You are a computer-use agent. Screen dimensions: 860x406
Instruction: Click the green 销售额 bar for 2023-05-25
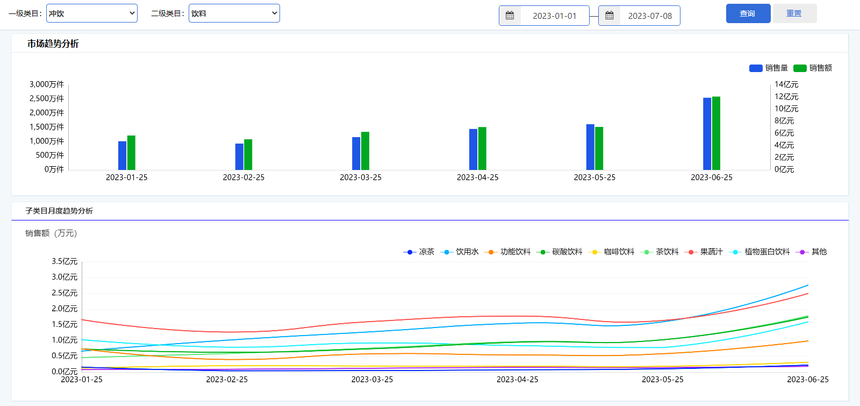click(x=599, y=148)
